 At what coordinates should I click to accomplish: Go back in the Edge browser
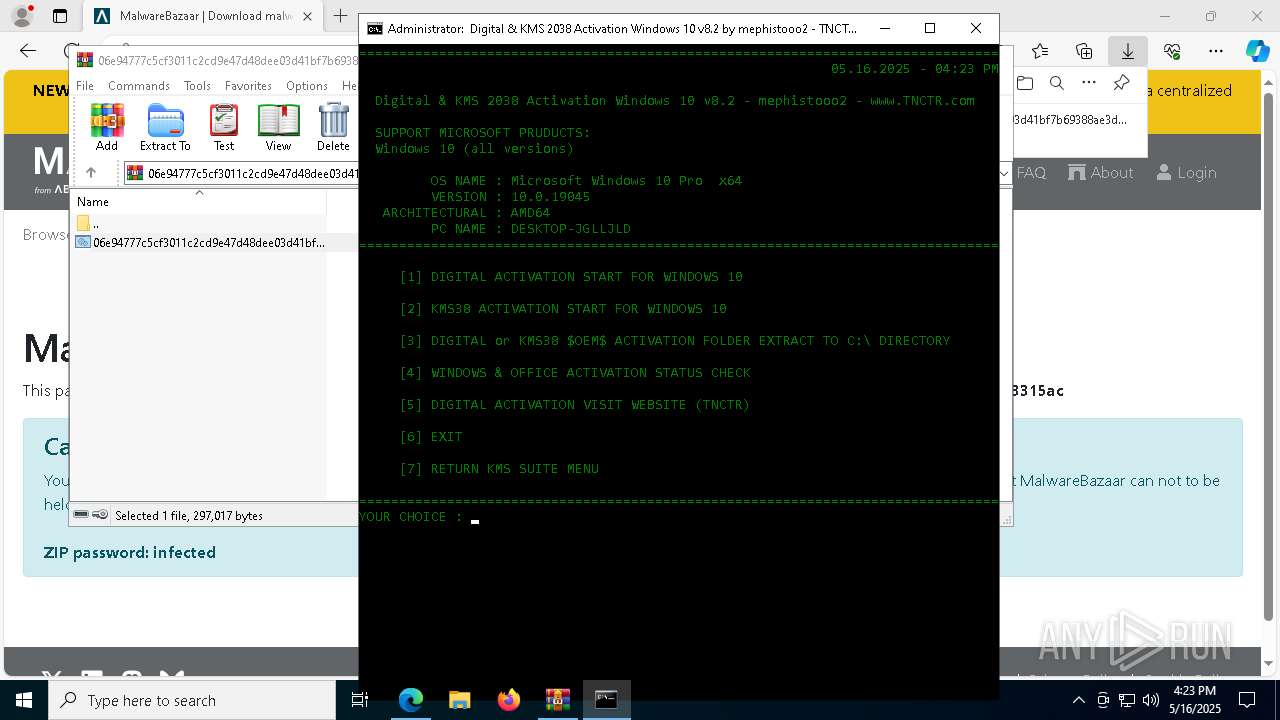pyautogui.click(x=28, y=51)
